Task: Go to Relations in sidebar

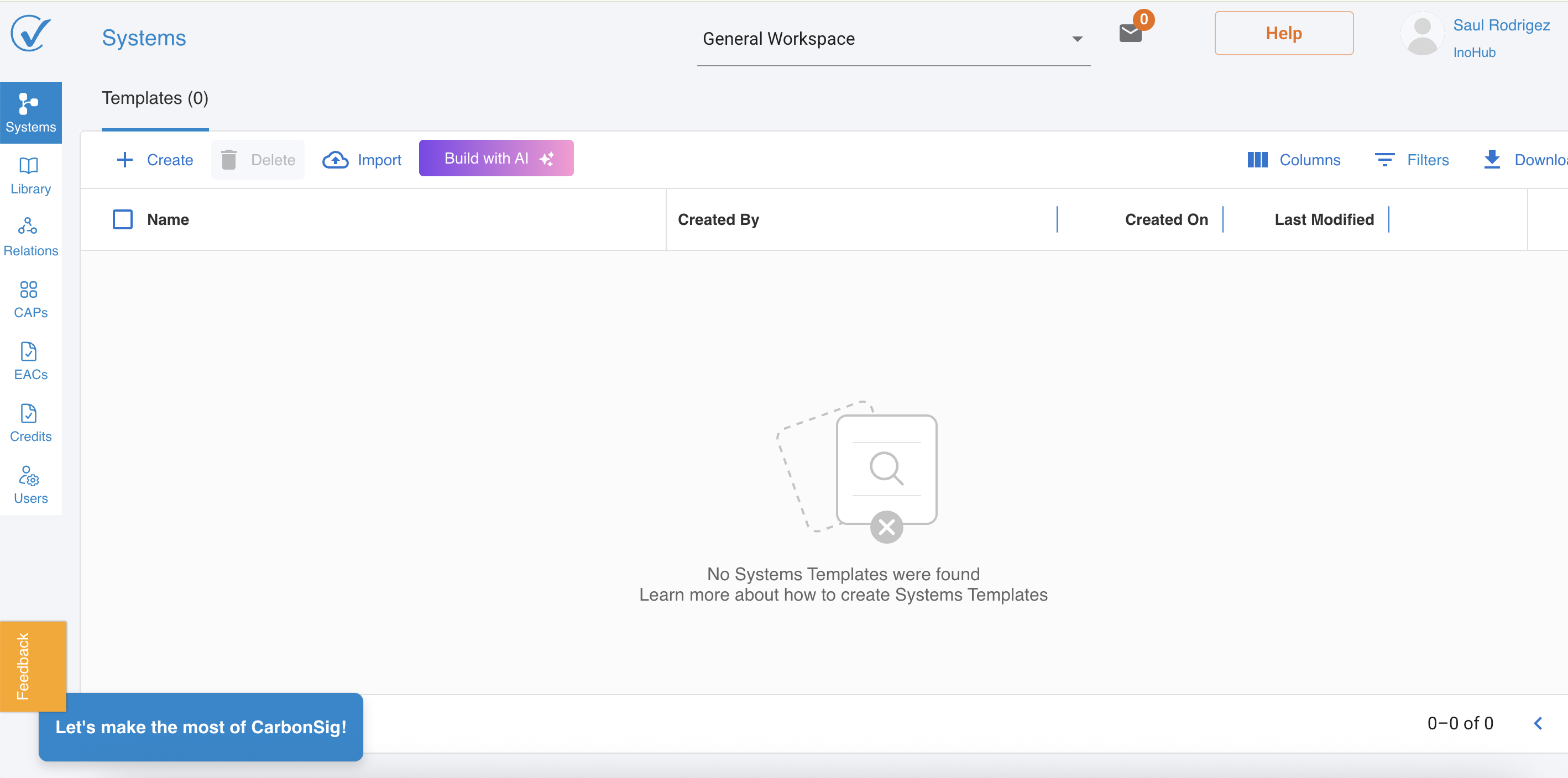Action: click(x=30, y=236)
